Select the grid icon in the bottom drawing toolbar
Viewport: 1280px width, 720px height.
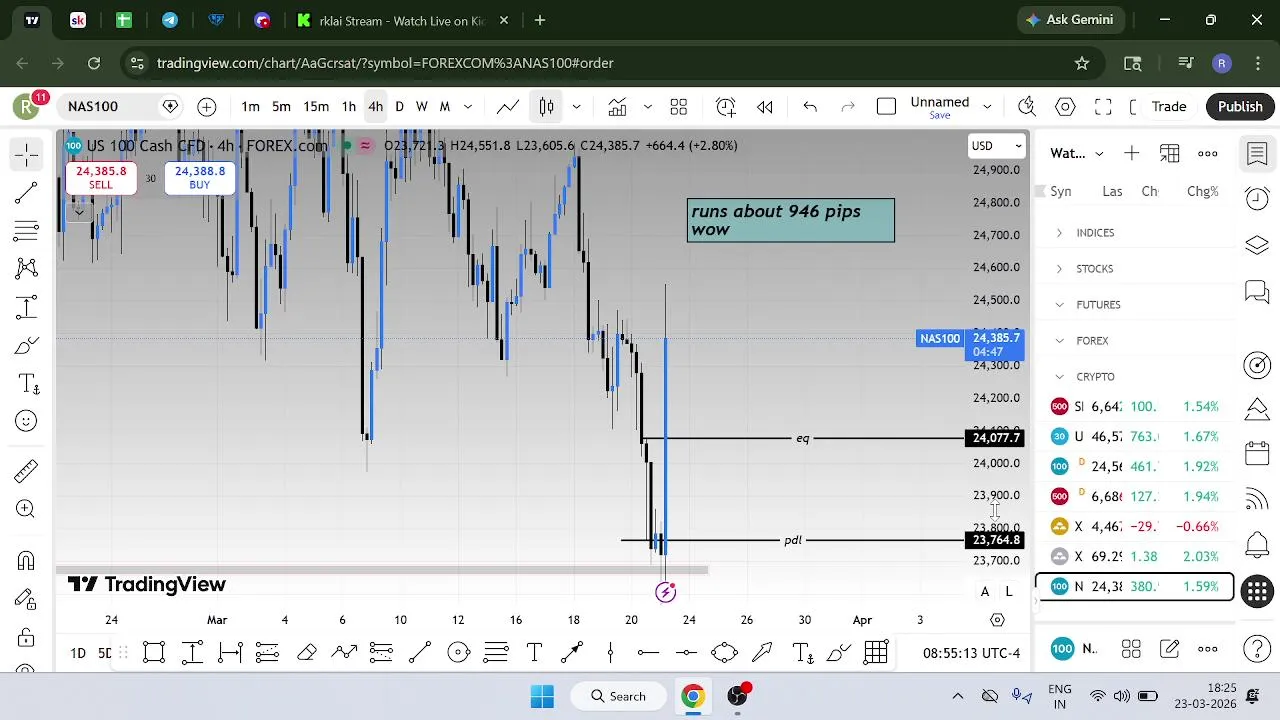click(876, 653)
